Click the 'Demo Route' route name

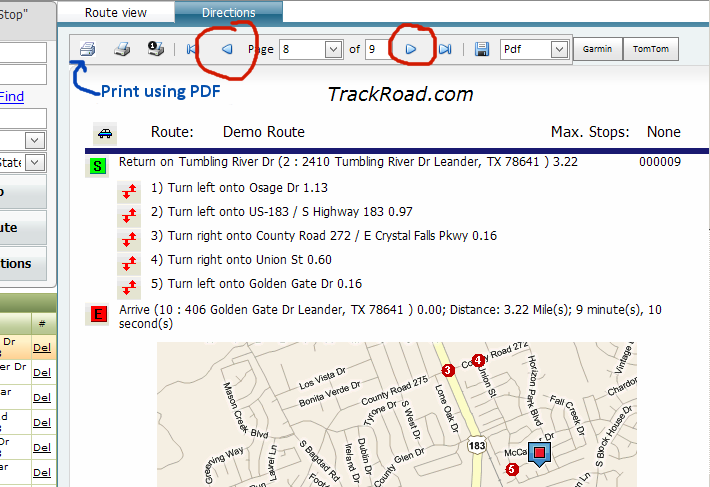click(264, 132)
